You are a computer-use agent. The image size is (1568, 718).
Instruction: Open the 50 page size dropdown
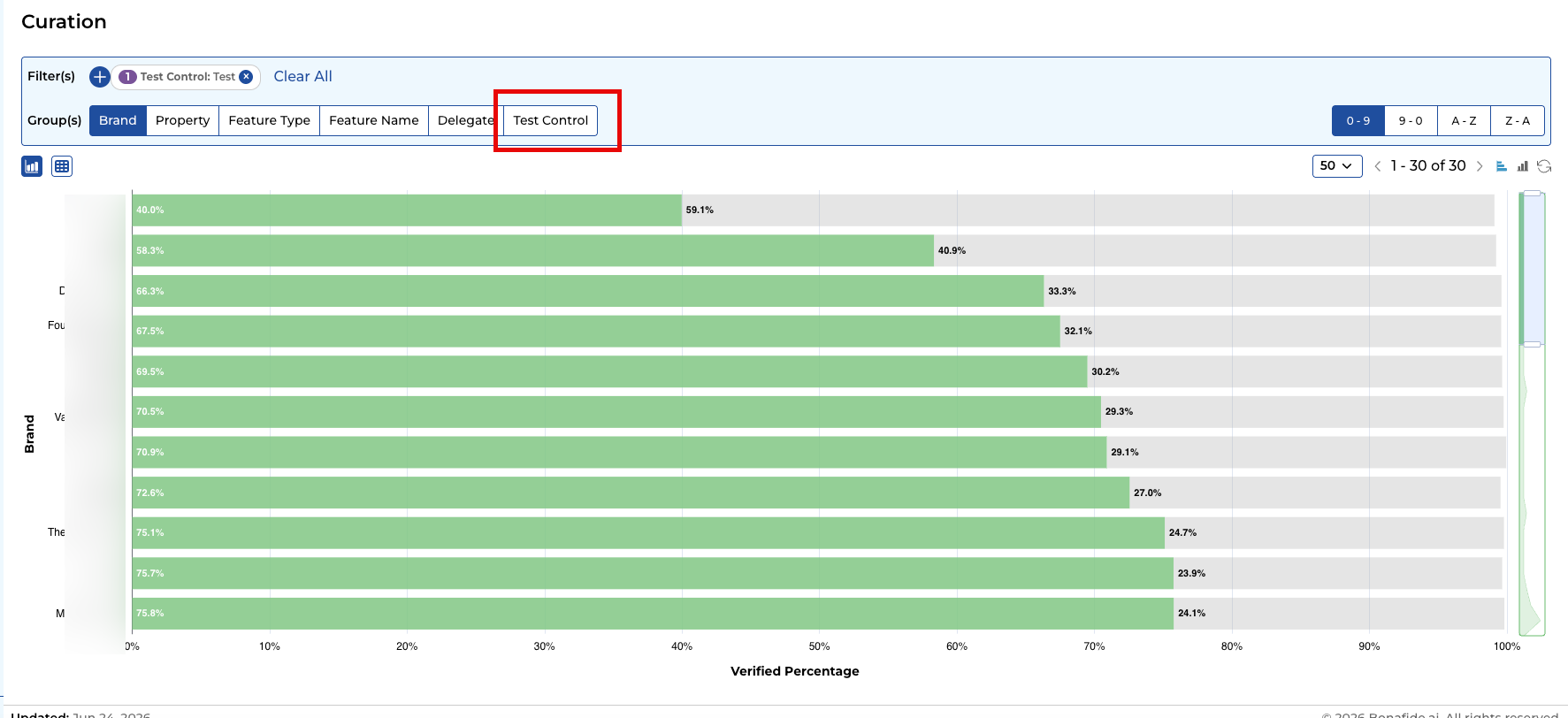click(x=1337, y=166)
